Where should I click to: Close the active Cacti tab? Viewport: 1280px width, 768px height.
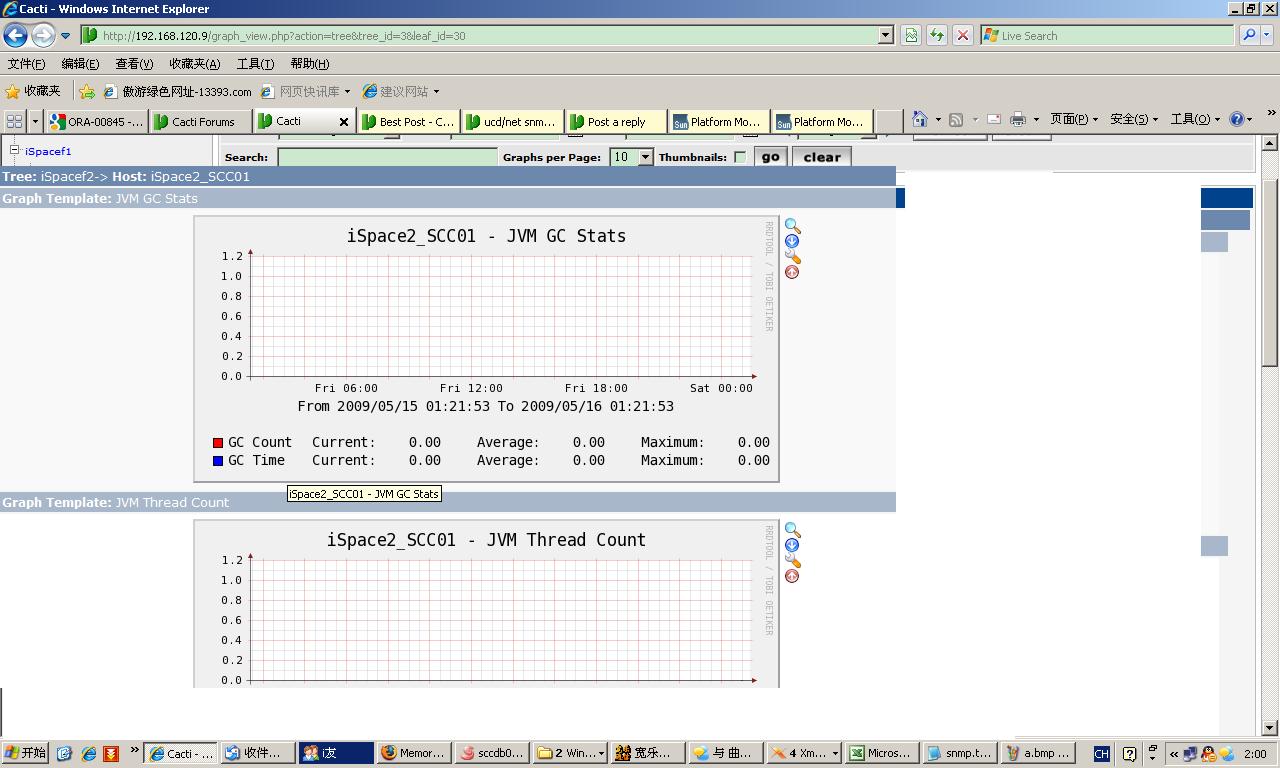tap(344, 122)
